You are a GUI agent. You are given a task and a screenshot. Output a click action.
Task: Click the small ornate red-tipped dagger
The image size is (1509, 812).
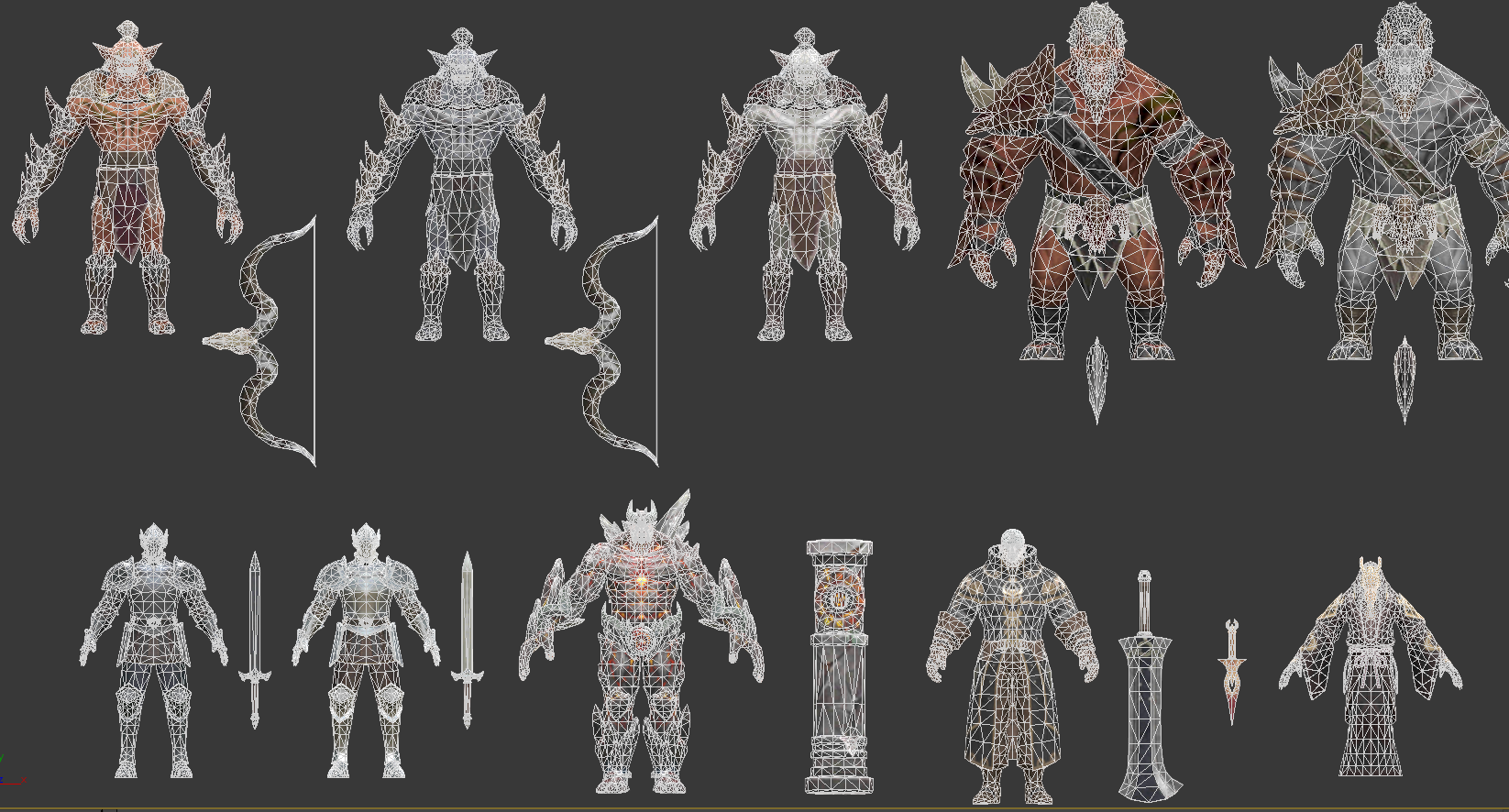point(1232,672)
